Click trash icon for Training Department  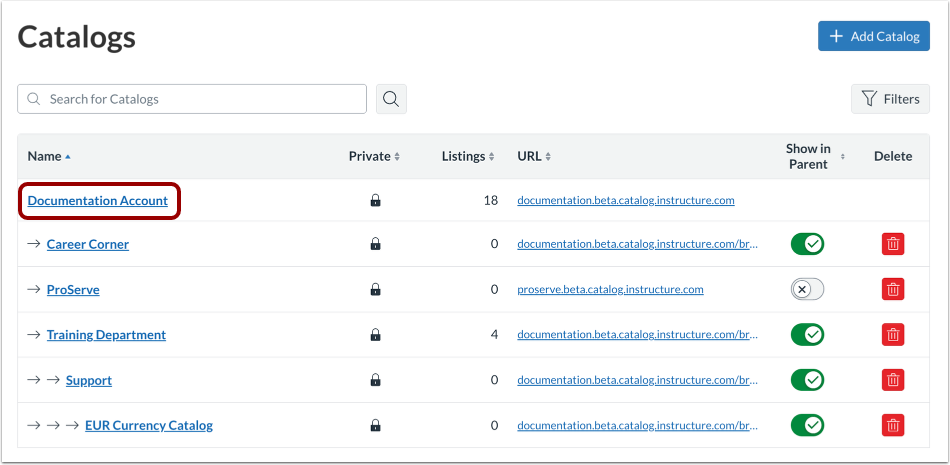893,335
